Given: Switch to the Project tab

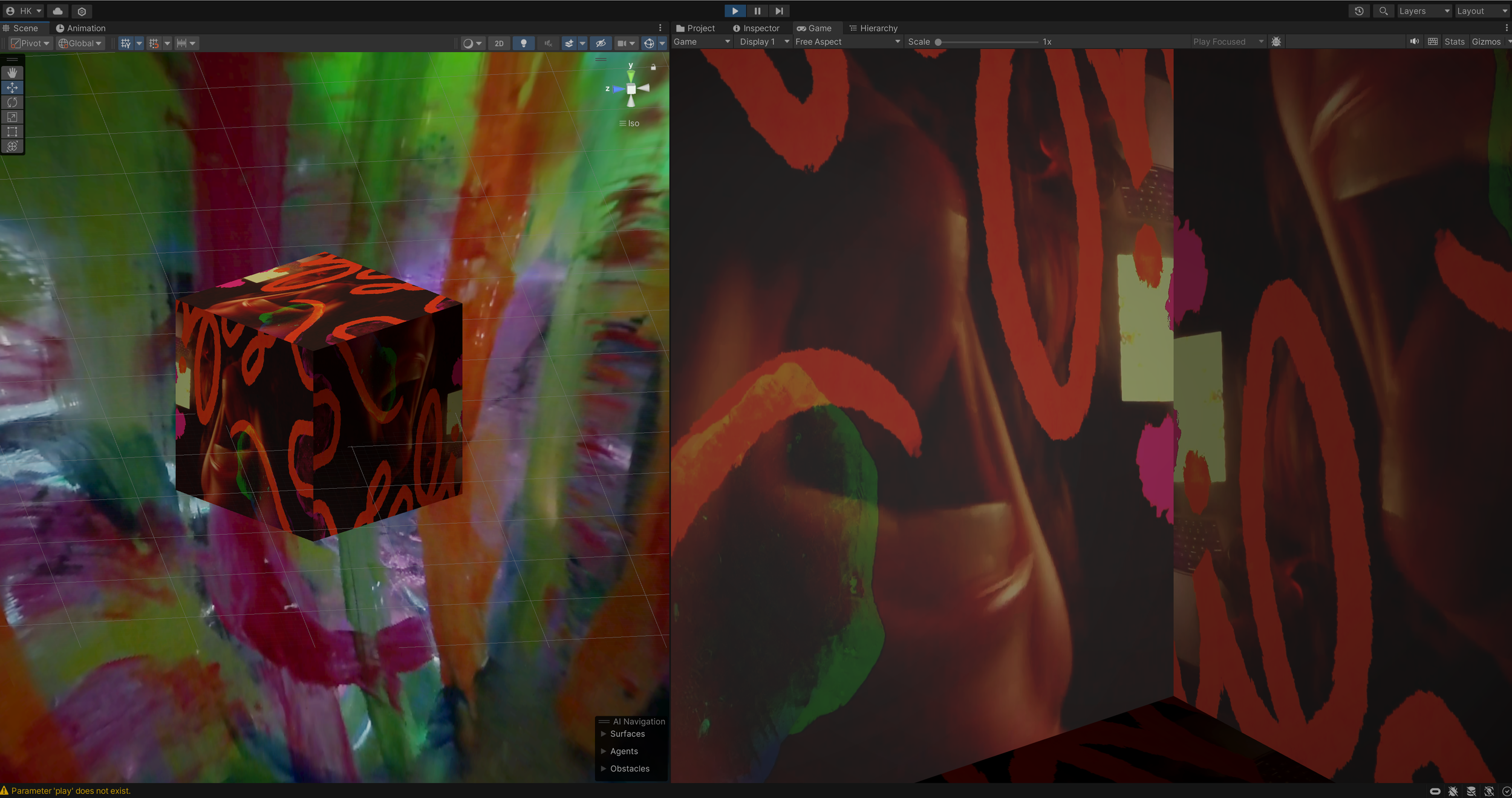Looking at the screenshot, I should [696, 28].
